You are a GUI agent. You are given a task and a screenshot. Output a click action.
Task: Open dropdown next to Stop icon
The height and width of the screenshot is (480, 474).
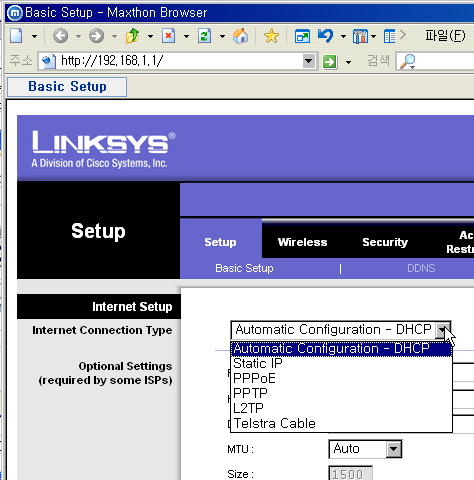[186, 36]
